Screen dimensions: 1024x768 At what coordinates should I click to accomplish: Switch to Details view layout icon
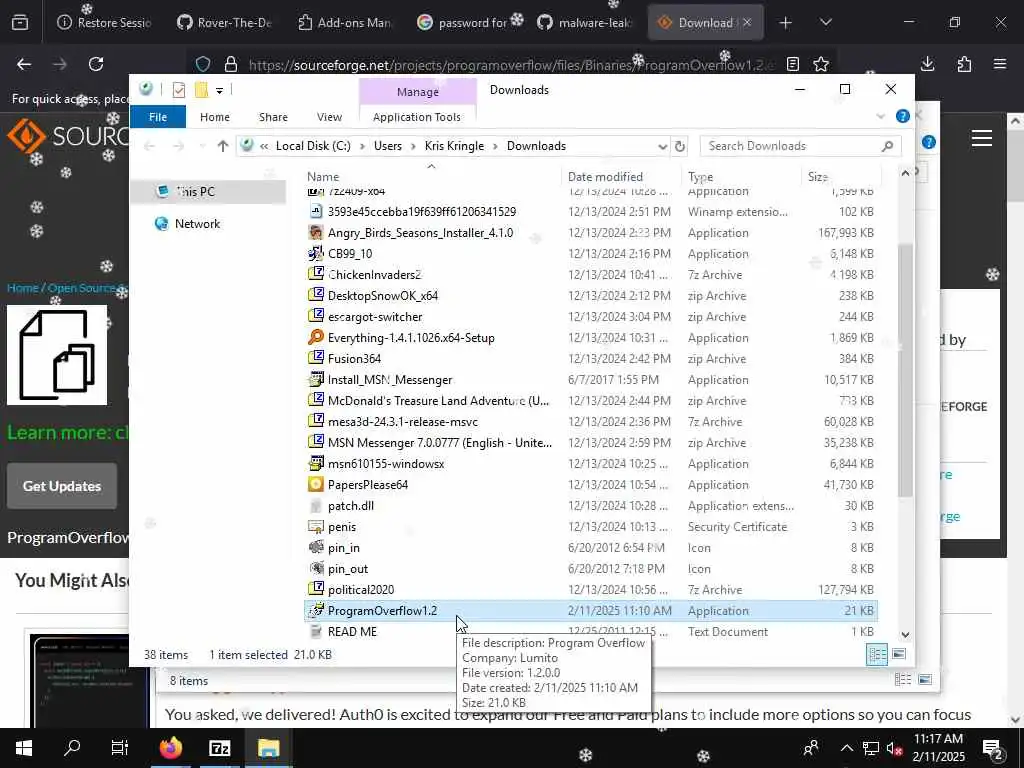[876, 654]
